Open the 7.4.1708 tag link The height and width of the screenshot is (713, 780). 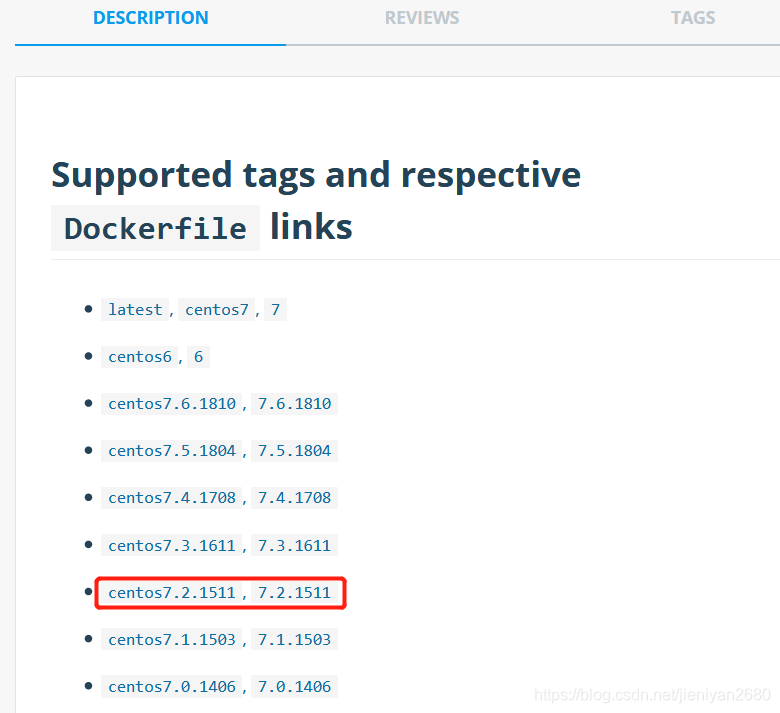coord(294,498)
